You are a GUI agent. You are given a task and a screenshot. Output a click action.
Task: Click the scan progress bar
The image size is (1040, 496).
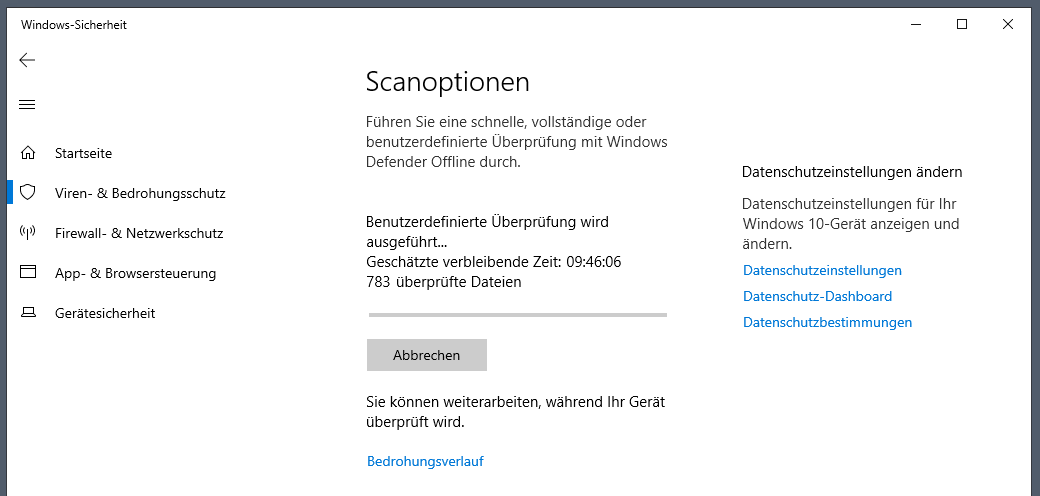pyautogui.click(x=517, y=315)
